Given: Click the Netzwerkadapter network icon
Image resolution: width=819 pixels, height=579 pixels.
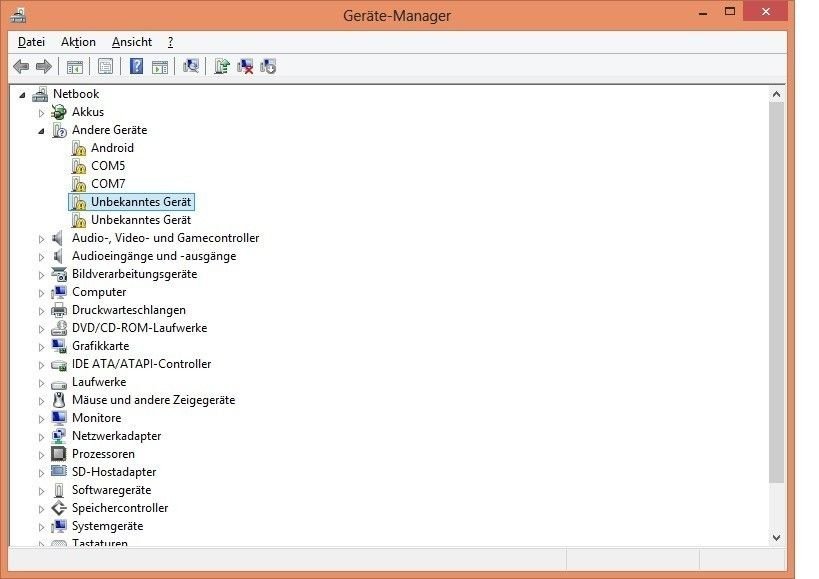Looking at the screenshot, I should tap(59, 436).
